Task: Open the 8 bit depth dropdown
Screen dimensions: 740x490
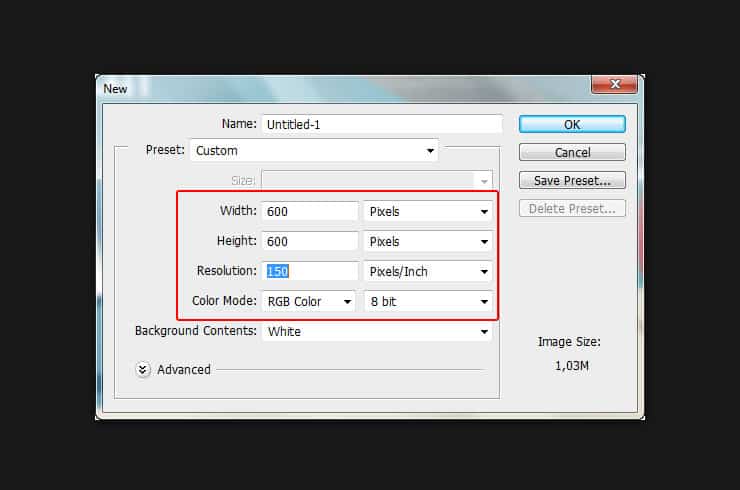Action: click(428, 301)
